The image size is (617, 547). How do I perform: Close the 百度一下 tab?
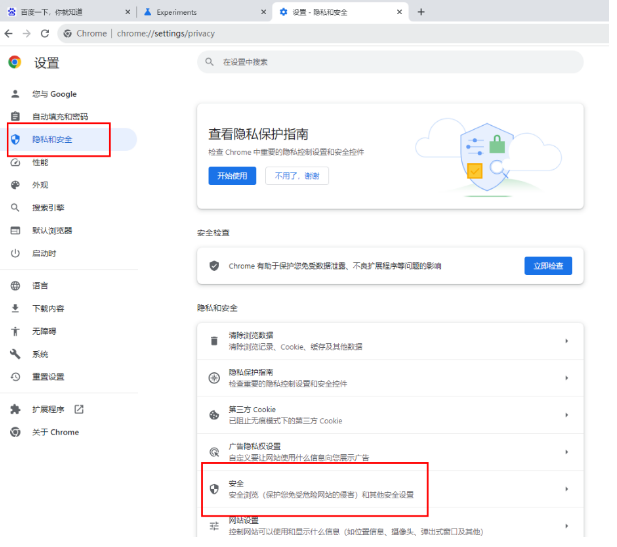(127, 12)
